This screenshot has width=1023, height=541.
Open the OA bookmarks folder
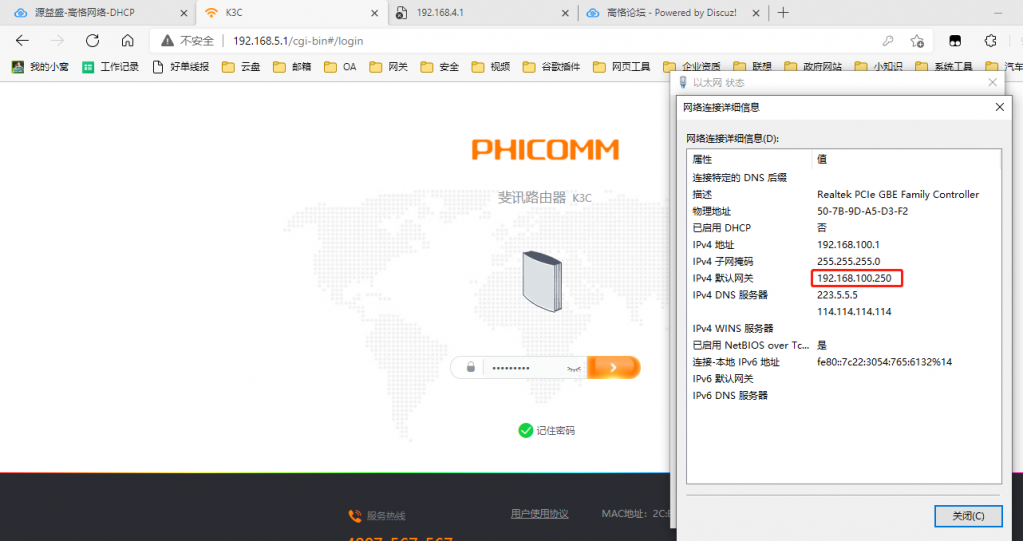pyautogui.click(x=341, y=67)
